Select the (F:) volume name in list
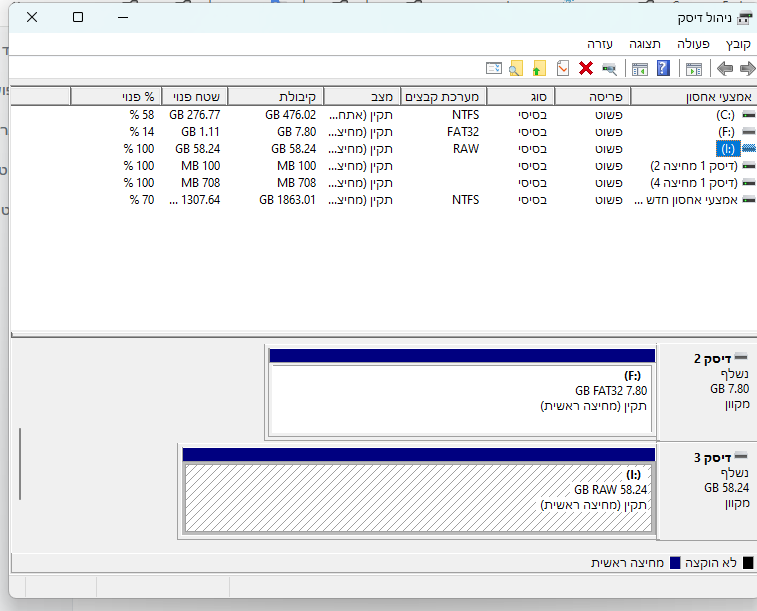757x611 pixels. point(726,132)
